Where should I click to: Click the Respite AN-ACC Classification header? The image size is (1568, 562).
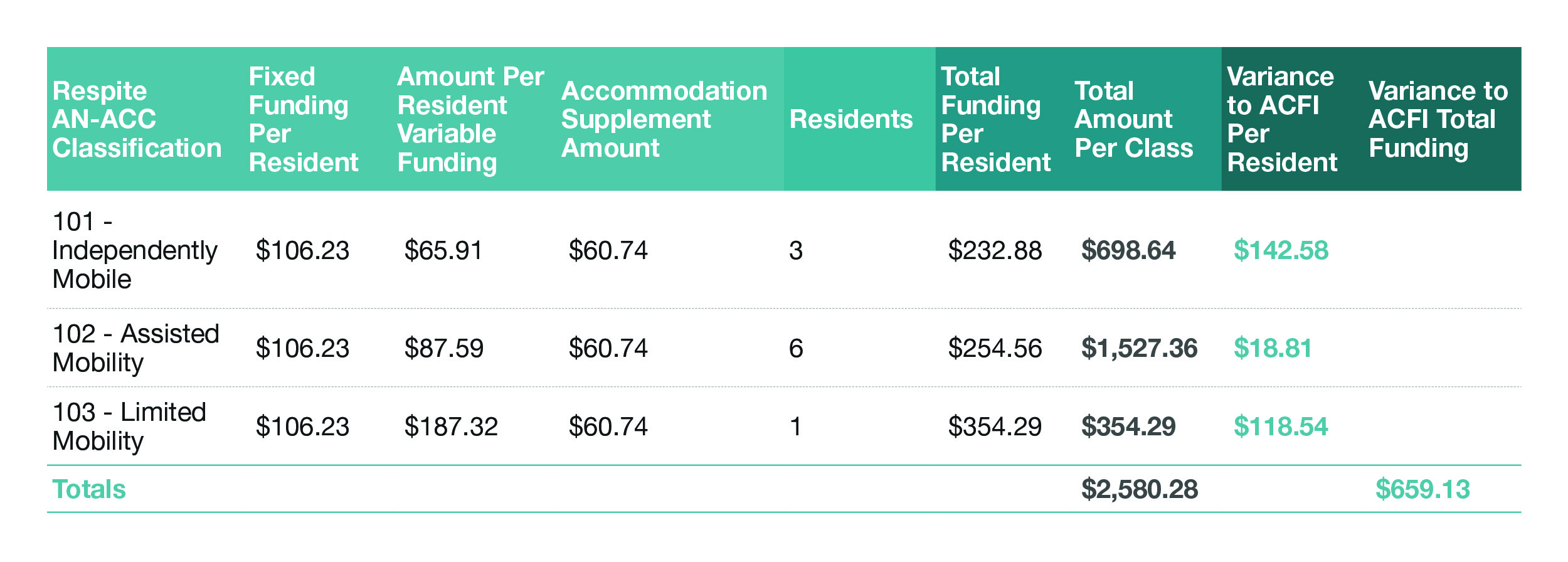coord(137,119)
